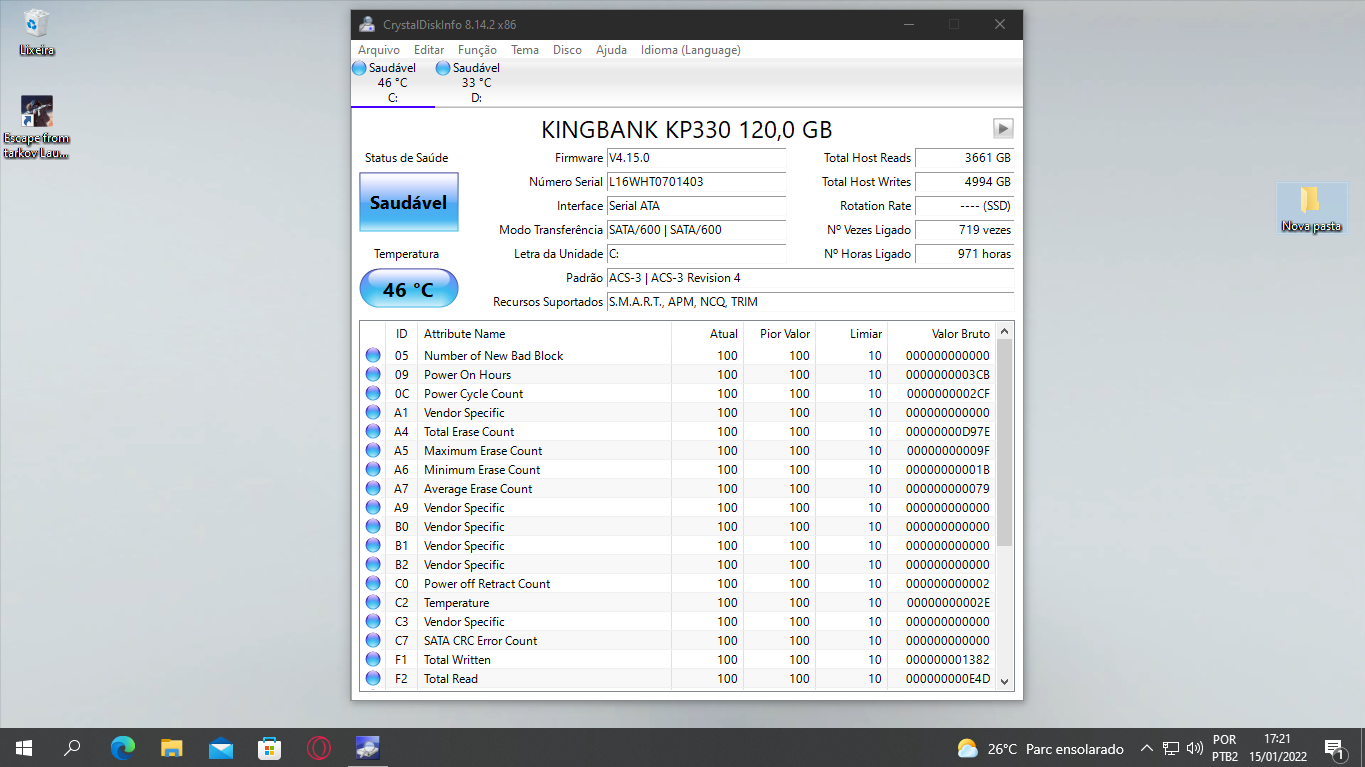Open the Idioma (Language) menu
This screenshot has height=767, width=1365.
[x=691, y=50]
